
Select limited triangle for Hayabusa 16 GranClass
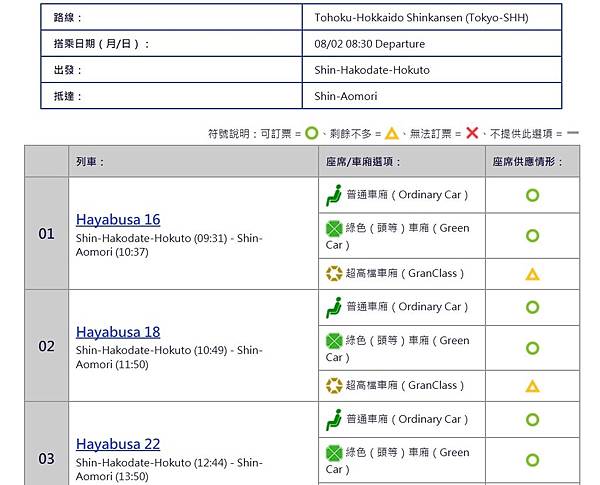pyautogui.click(x=532, y=274)
